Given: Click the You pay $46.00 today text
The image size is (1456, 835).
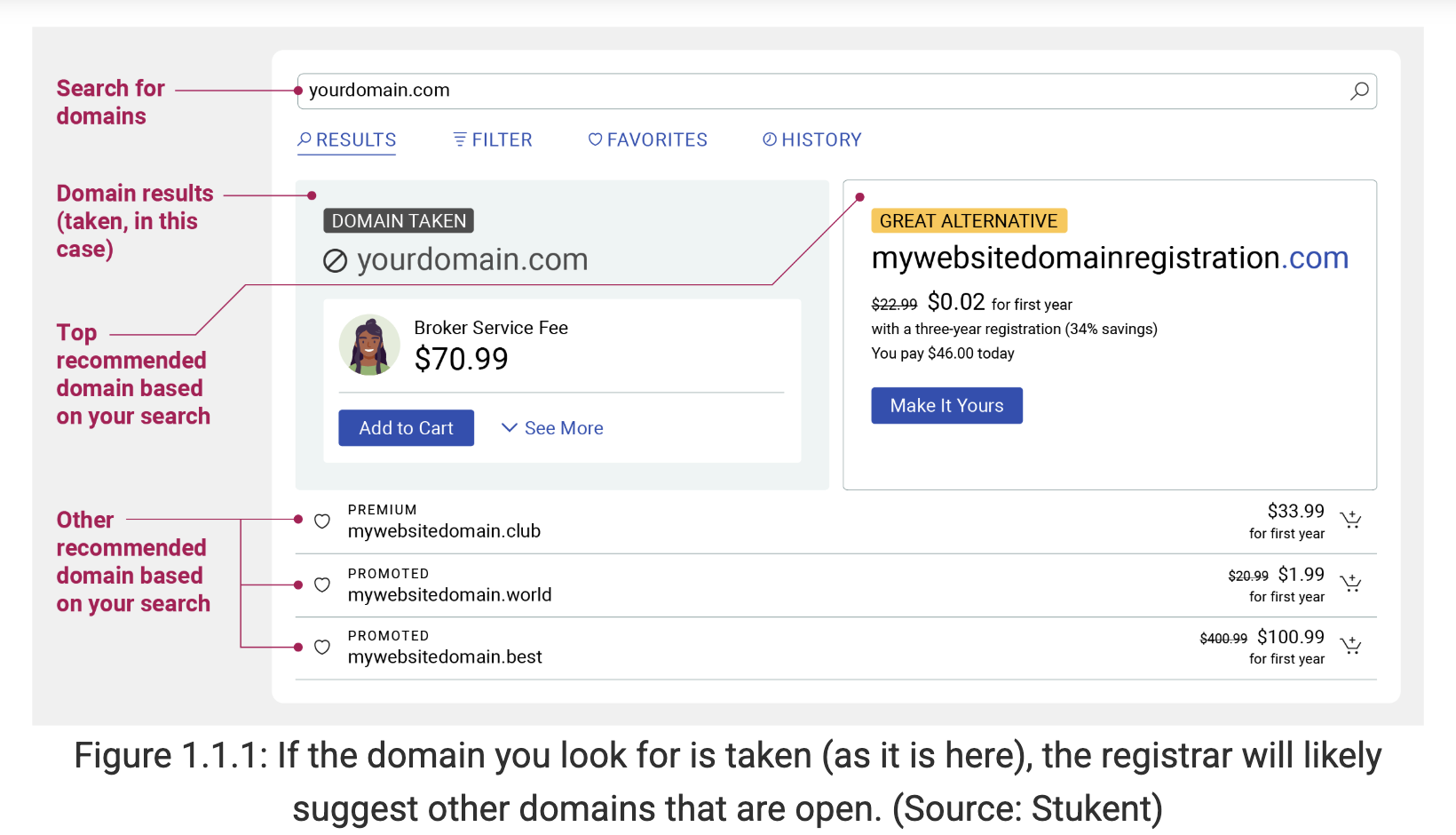Looking at the screenshot, I should pyautogui.click(x=943, y=354).
